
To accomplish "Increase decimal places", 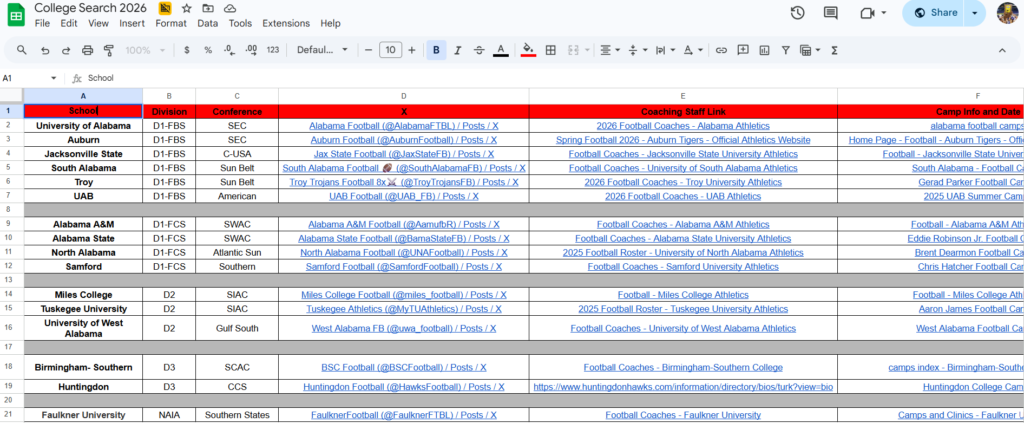I will point(251,50).
